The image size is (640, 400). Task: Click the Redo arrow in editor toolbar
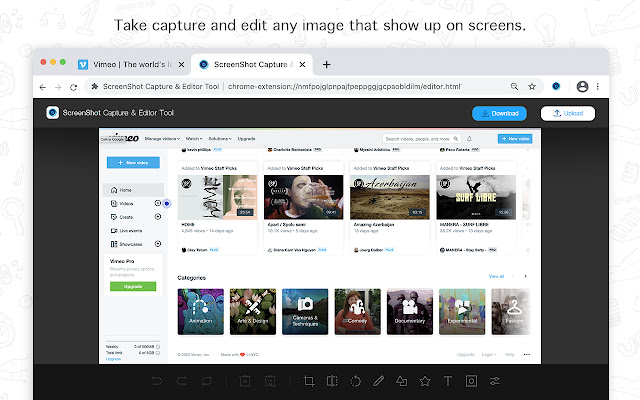click(x=182, y=381)
